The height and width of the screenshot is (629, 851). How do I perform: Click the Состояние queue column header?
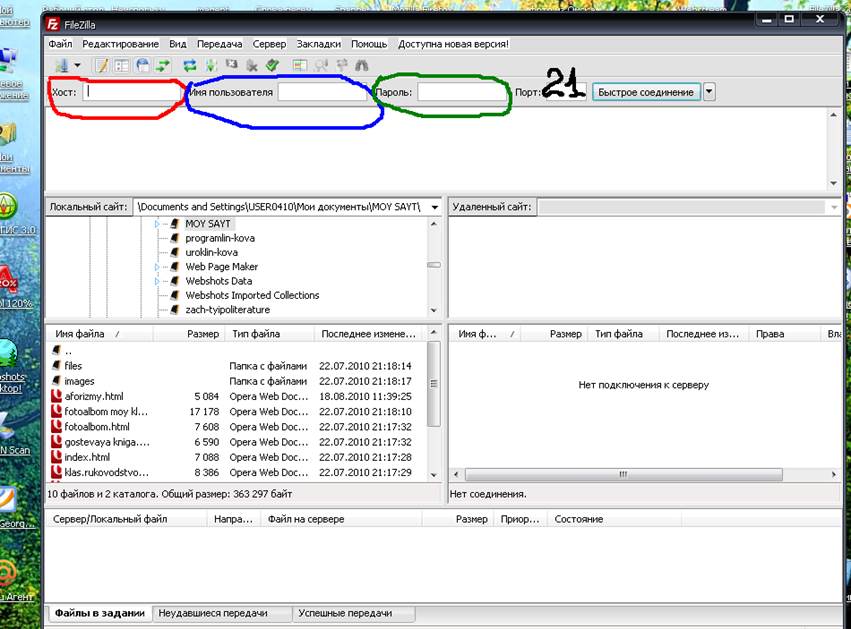click(x=614, y=519)
